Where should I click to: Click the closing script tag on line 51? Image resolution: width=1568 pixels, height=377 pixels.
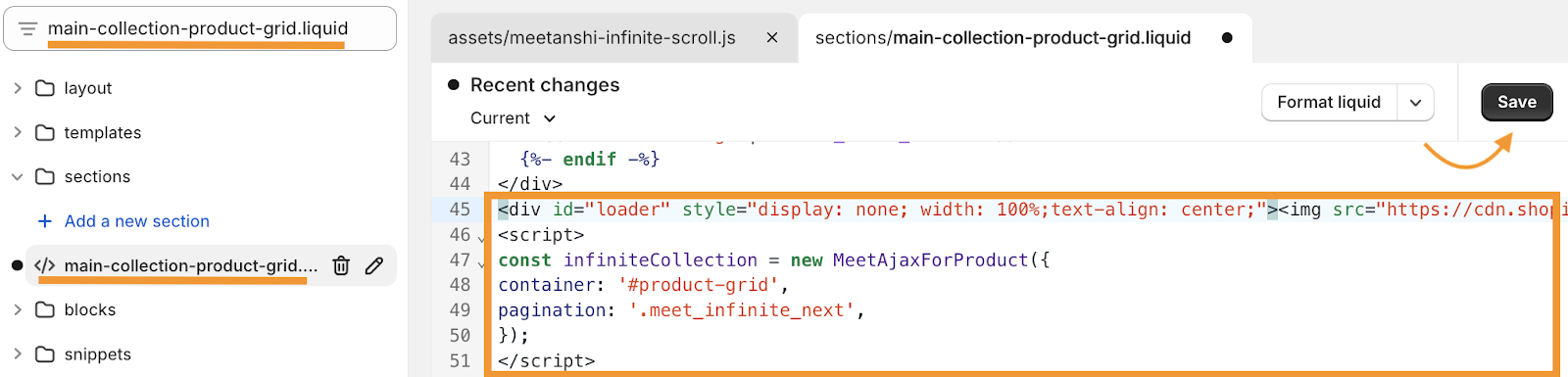546,361
